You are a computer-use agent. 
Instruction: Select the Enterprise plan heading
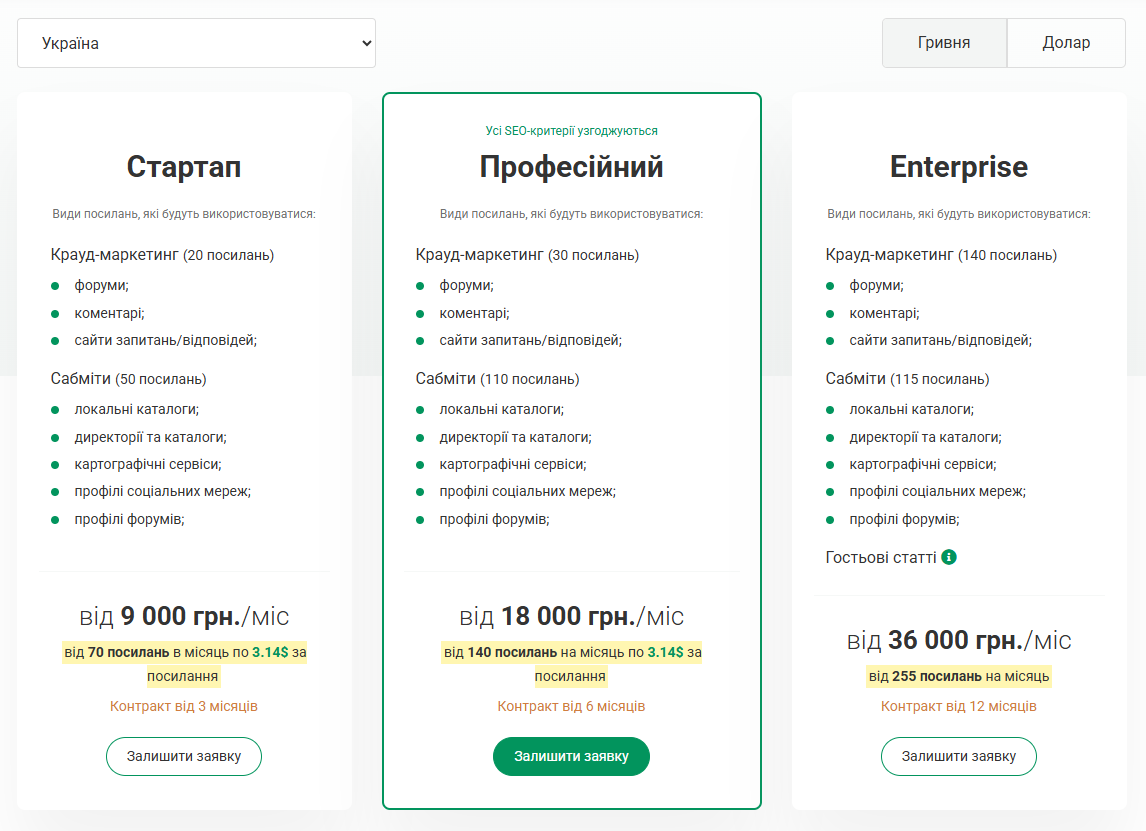pyautogui.click(x=958, y=166)
